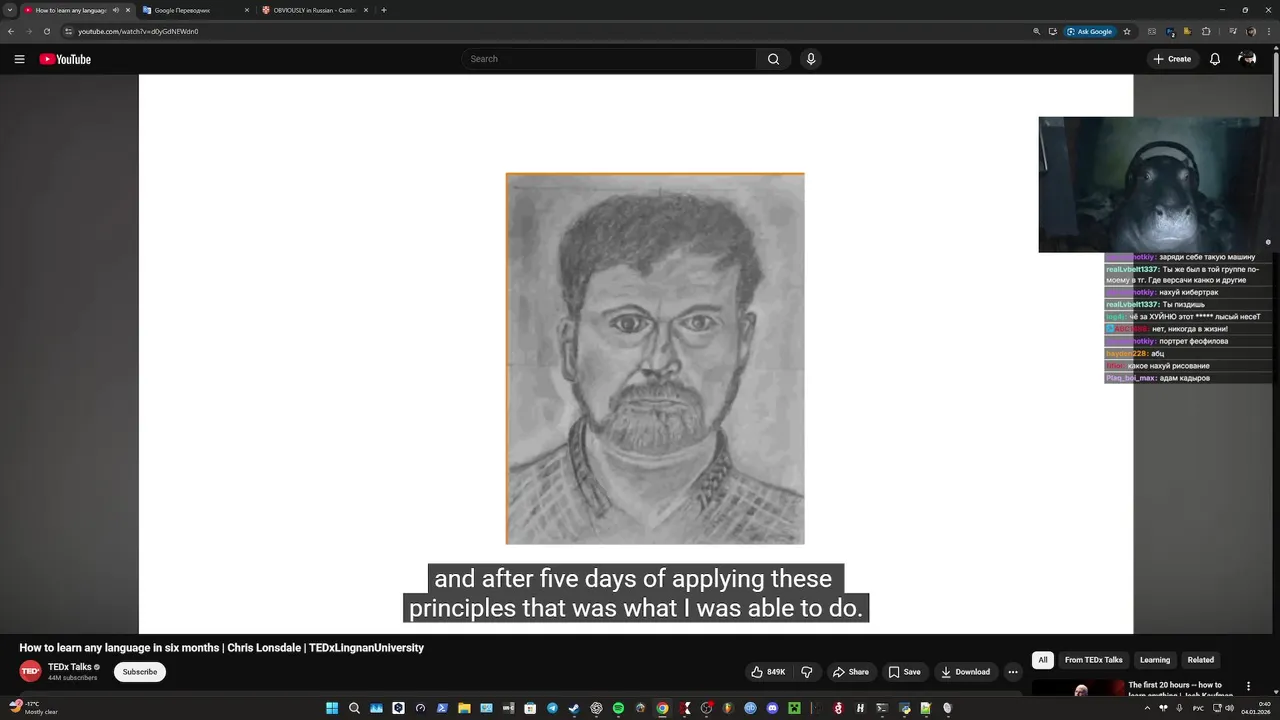Viewport: 1280px width, 720px height.
Task: Open more actions with the three-dot button
Action: (1013, 672)
